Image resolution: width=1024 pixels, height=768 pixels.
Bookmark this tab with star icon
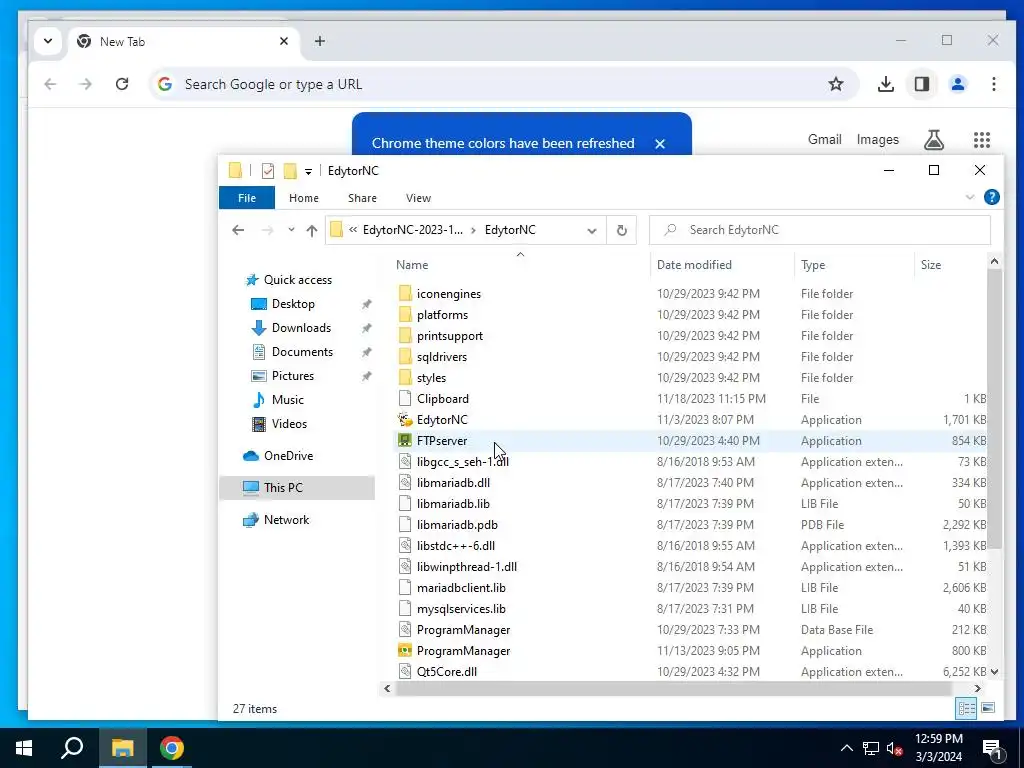coord(836,84)
